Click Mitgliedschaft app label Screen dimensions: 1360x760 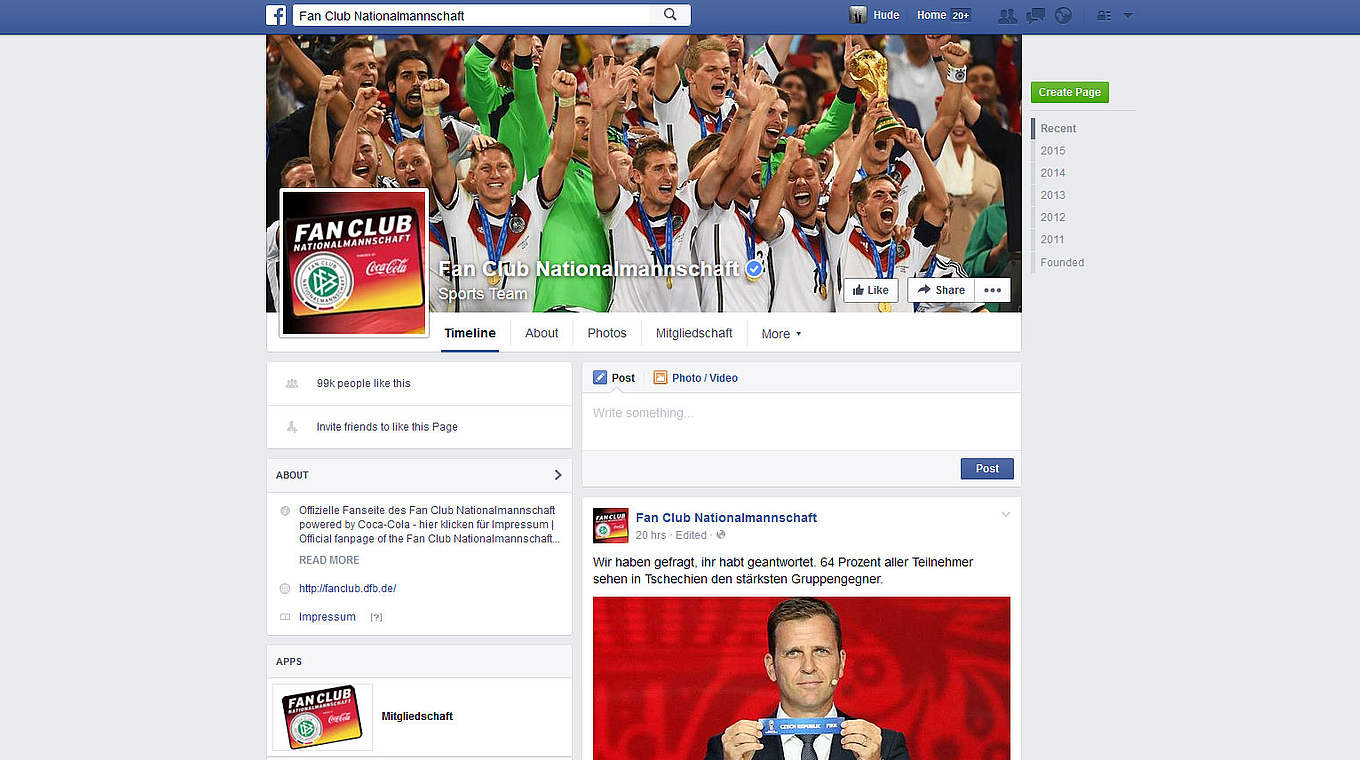coord(417,716)
